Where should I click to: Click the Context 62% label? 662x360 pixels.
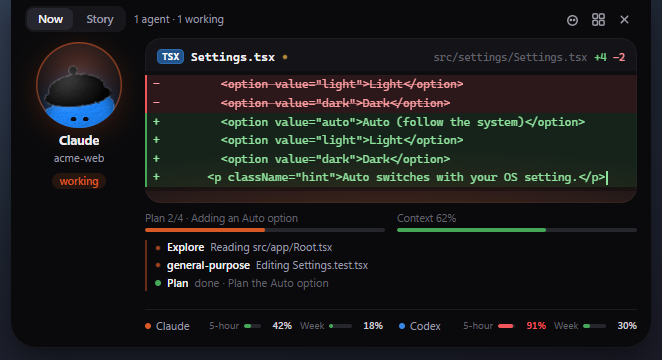point(426,218)
